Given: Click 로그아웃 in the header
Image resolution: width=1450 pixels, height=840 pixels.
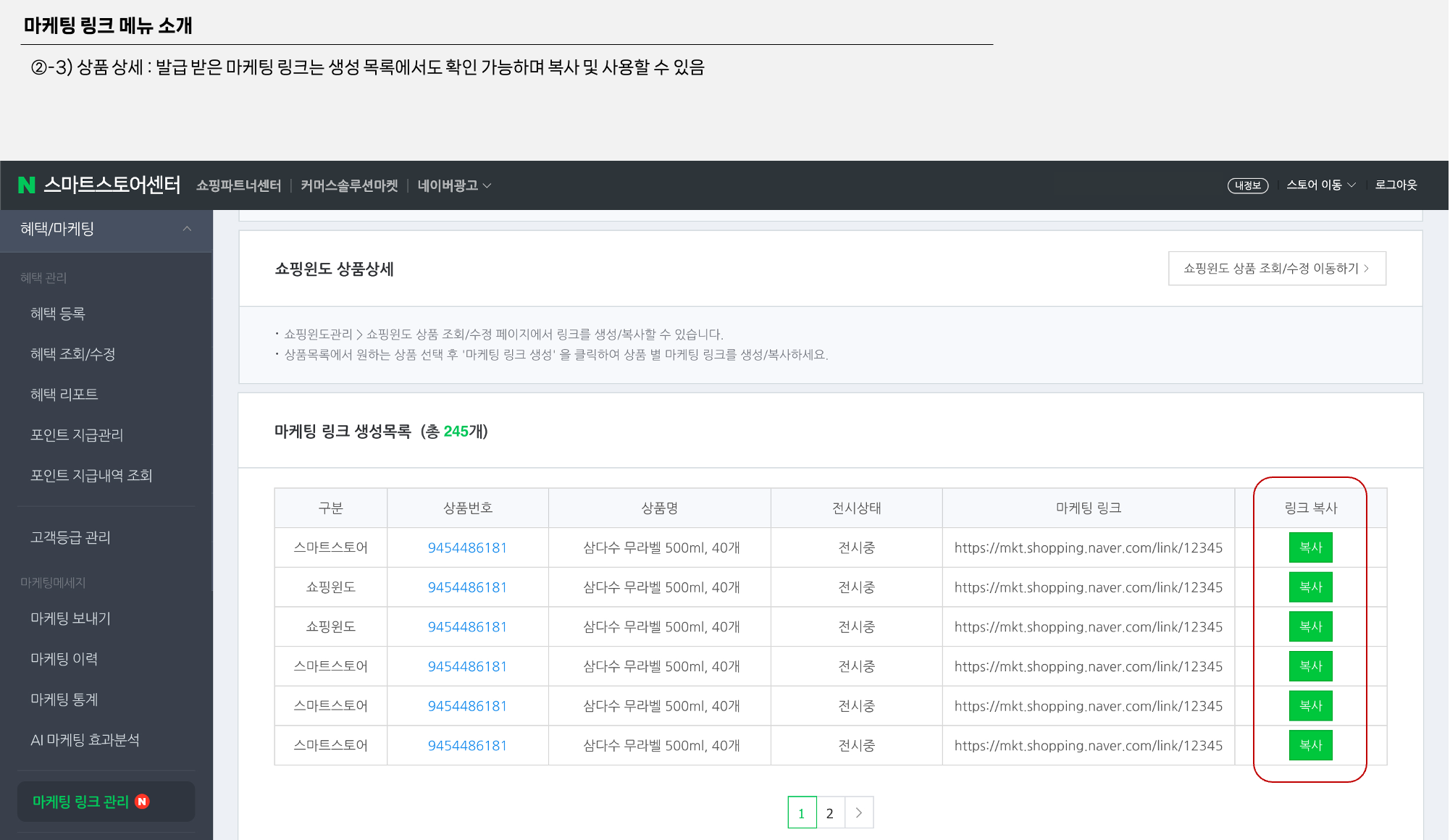Looking at the screenshot, I should pyautogui.click(x=1396, y=185).
